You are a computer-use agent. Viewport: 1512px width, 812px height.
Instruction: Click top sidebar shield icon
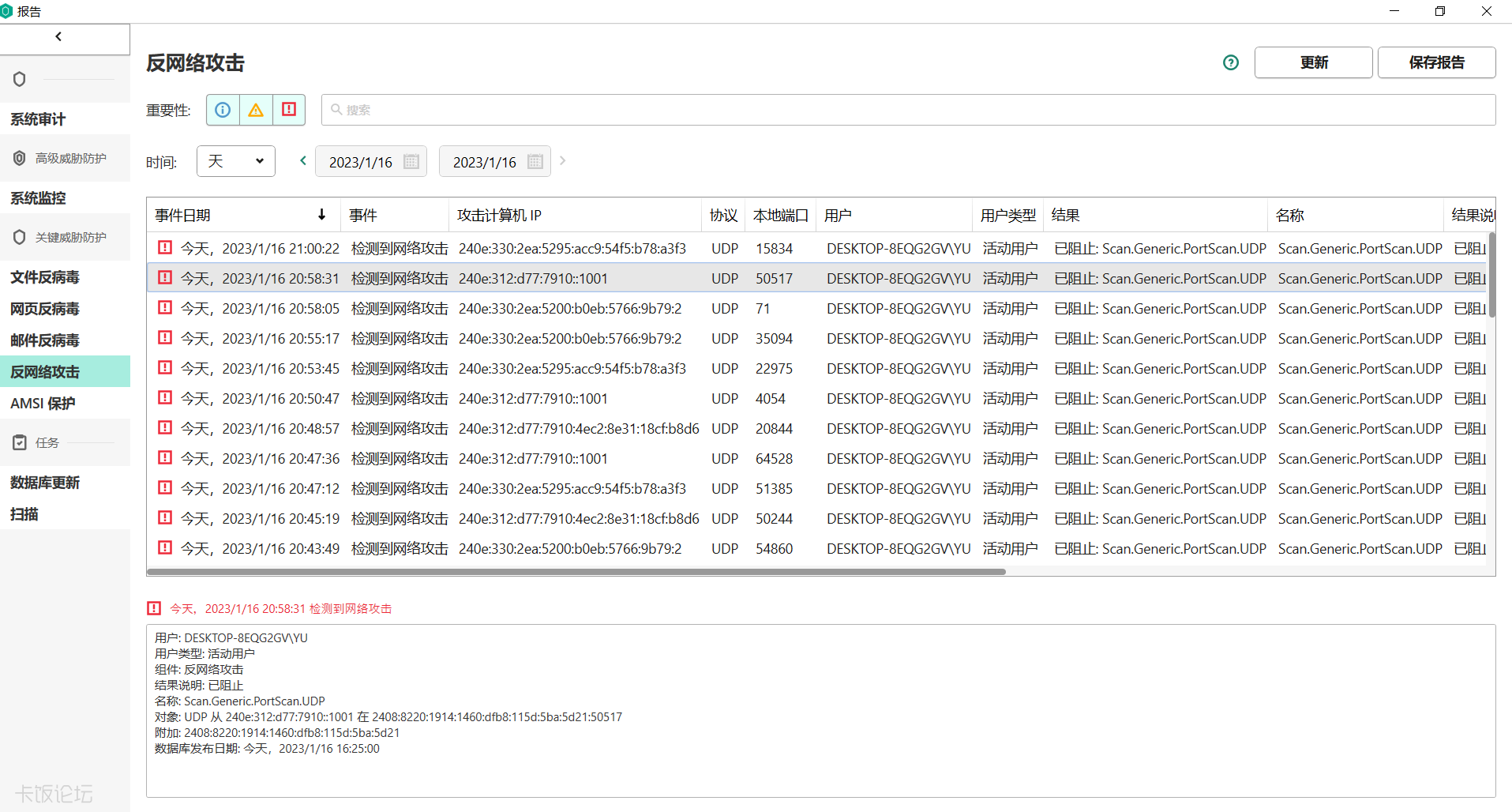pos(20,79)
